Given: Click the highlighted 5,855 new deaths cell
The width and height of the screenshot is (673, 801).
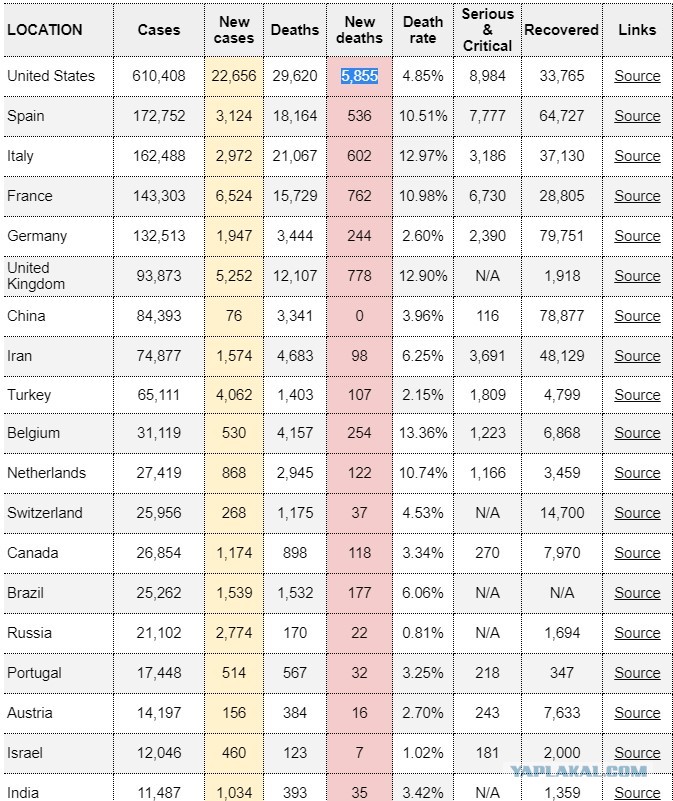Looking at the screenshot, I should coord(359,76).
